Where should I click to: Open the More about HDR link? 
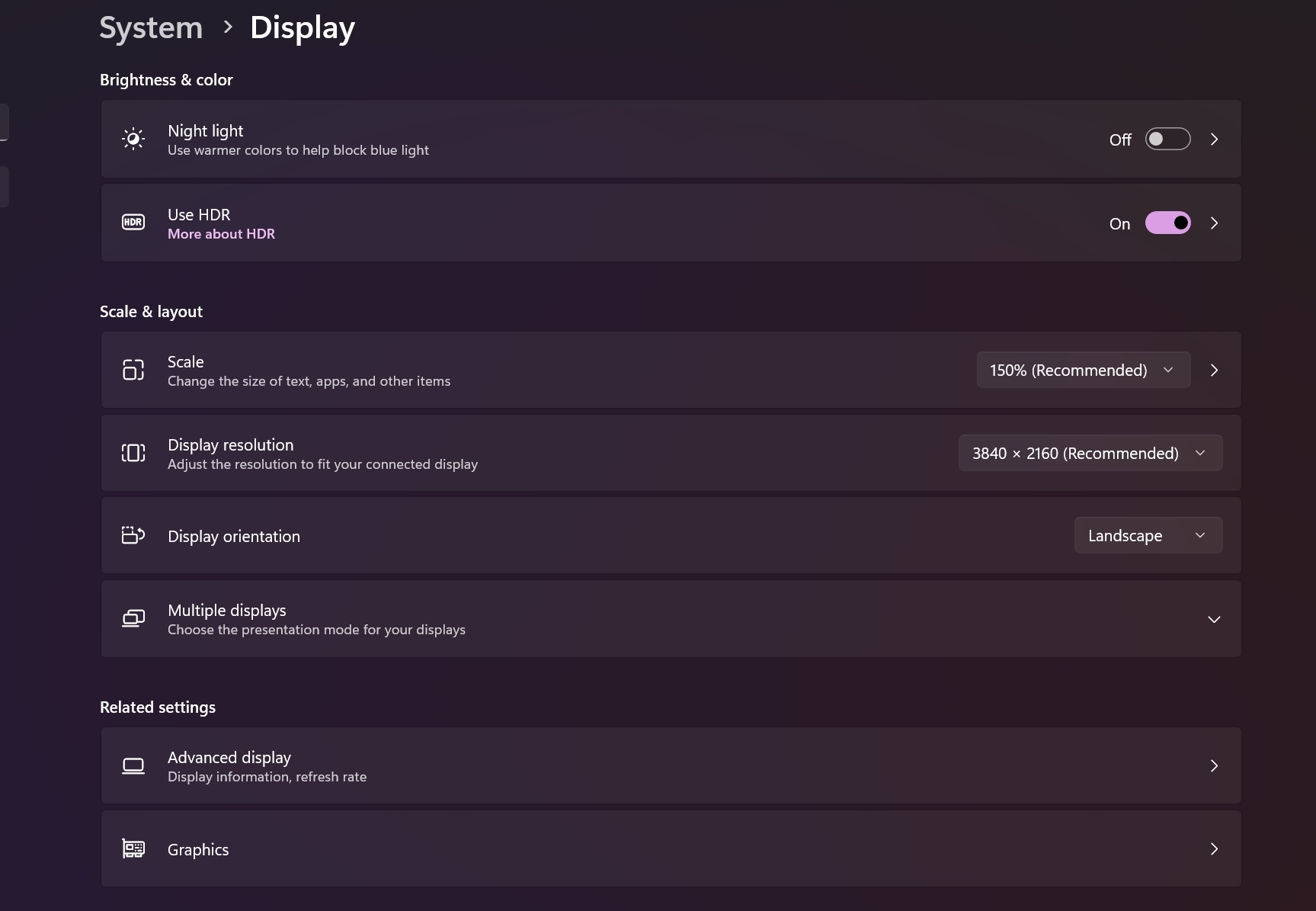[x=221, y=234]
